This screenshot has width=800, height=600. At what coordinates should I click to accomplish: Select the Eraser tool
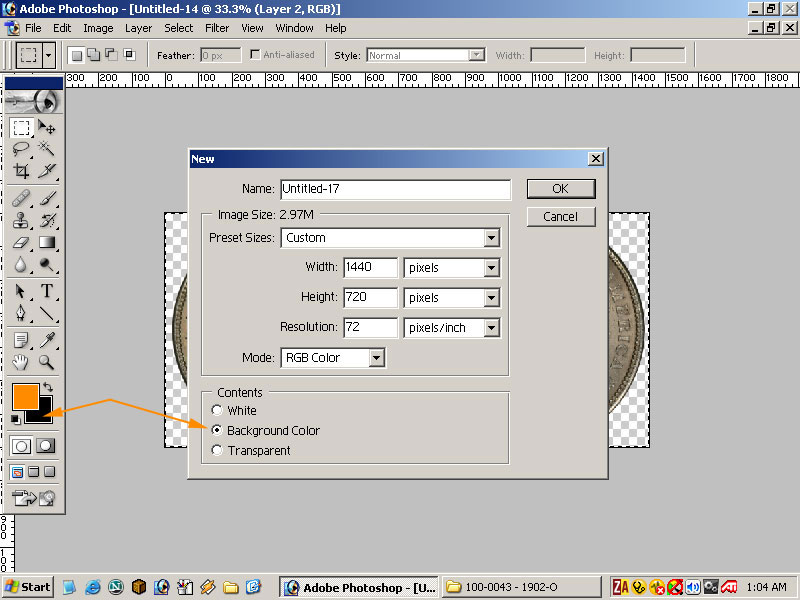tap(21, 242)
